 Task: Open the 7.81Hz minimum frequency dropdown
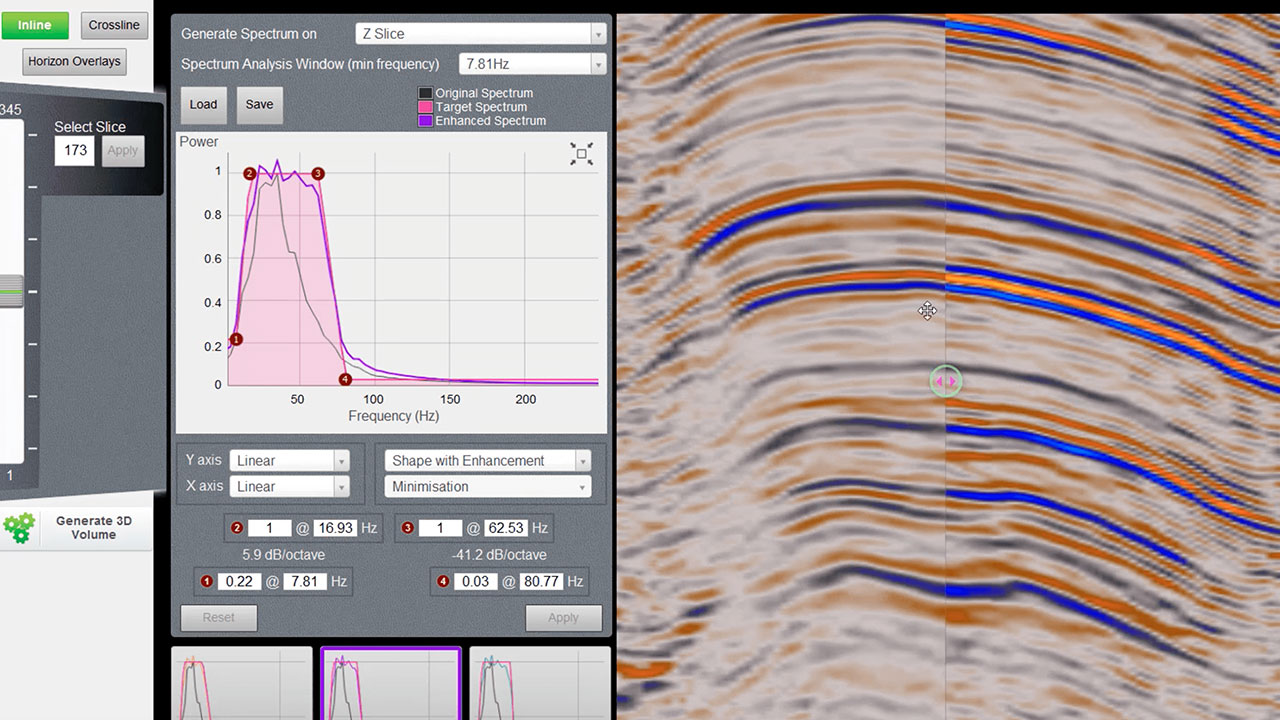pos(532,64)
